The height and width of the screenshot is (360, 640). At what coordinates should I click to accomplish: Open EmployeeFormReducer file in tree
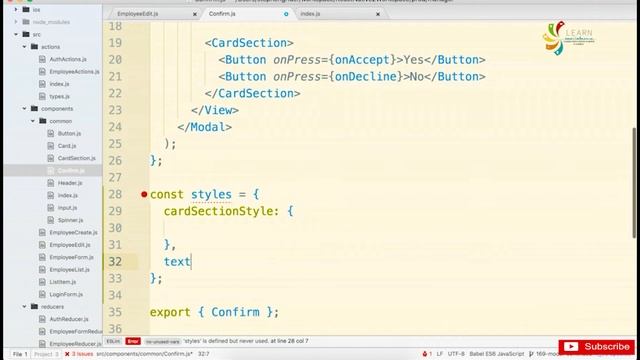(76, 331)
